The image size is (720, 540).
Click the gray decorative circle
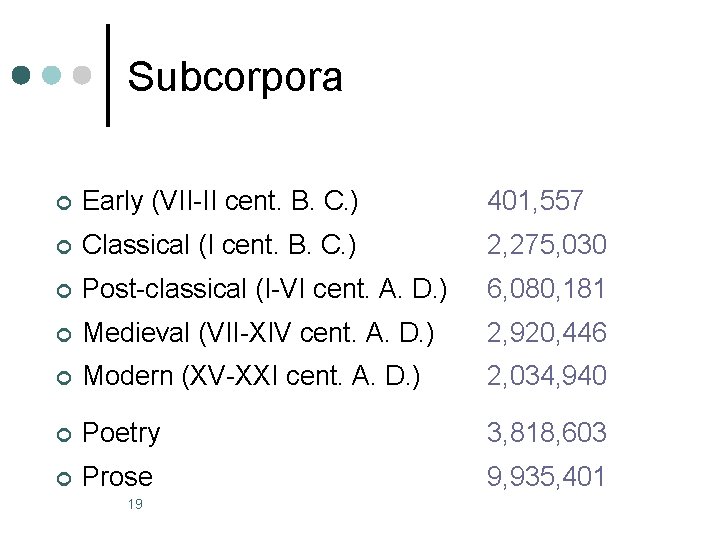83,75
